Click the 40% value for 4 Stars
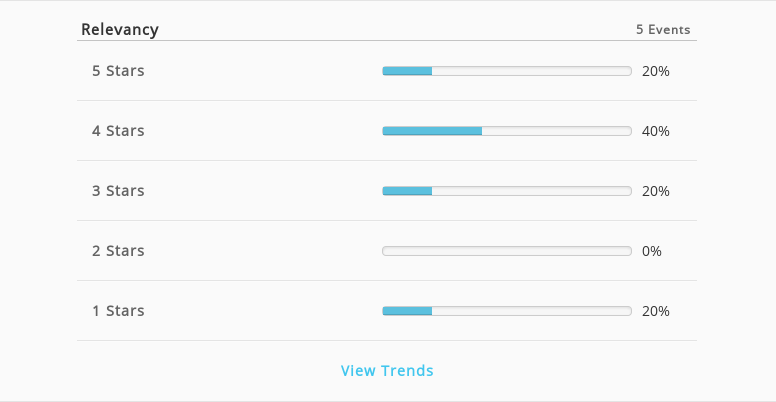 [x=656, y=131]
